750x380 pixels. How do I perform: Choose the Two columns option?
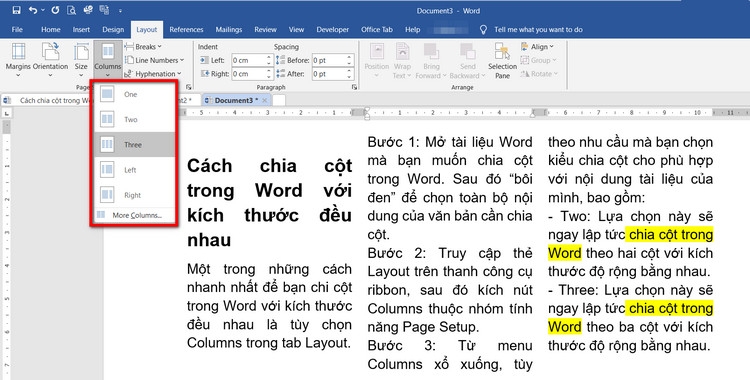135,120
